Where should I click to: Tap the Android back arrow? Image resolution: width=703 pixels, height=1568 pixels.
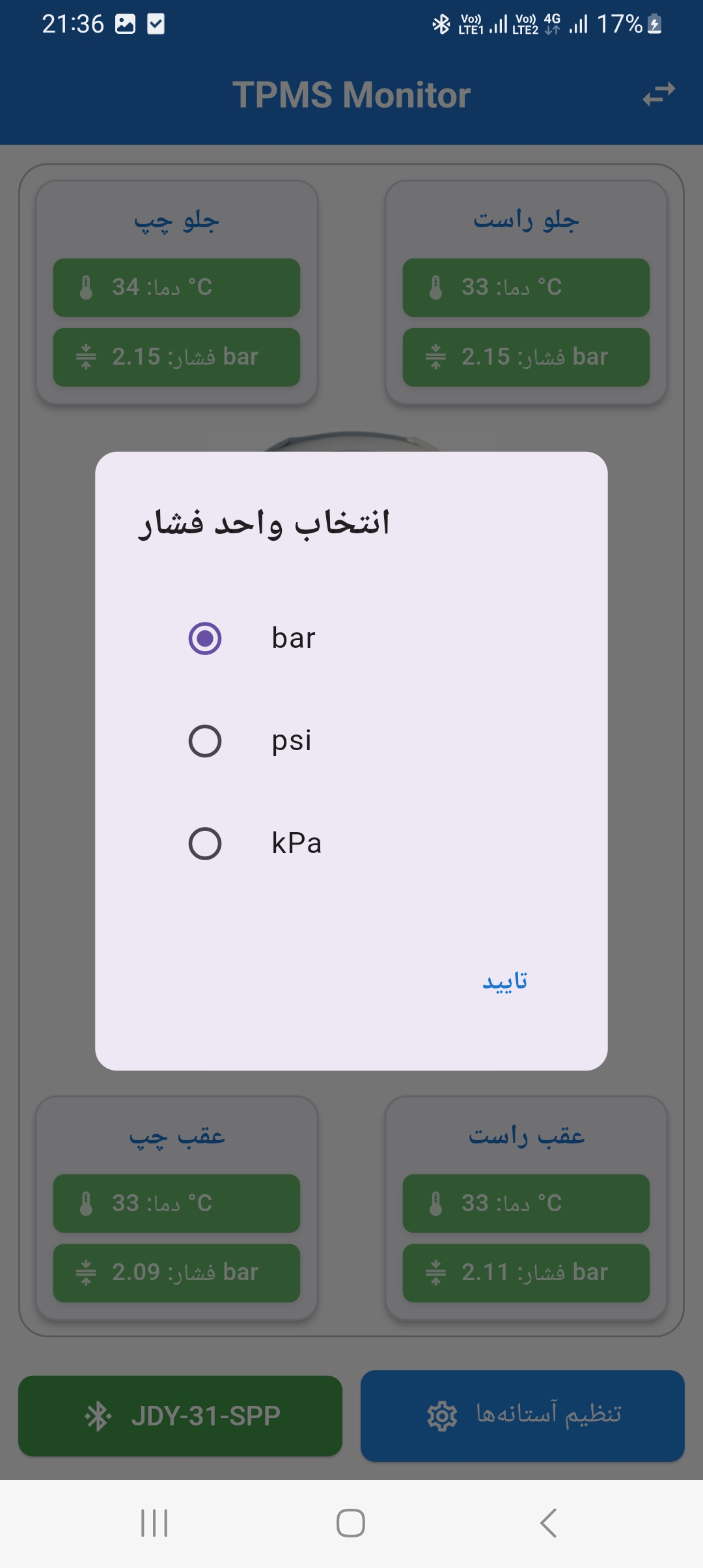548,1523
